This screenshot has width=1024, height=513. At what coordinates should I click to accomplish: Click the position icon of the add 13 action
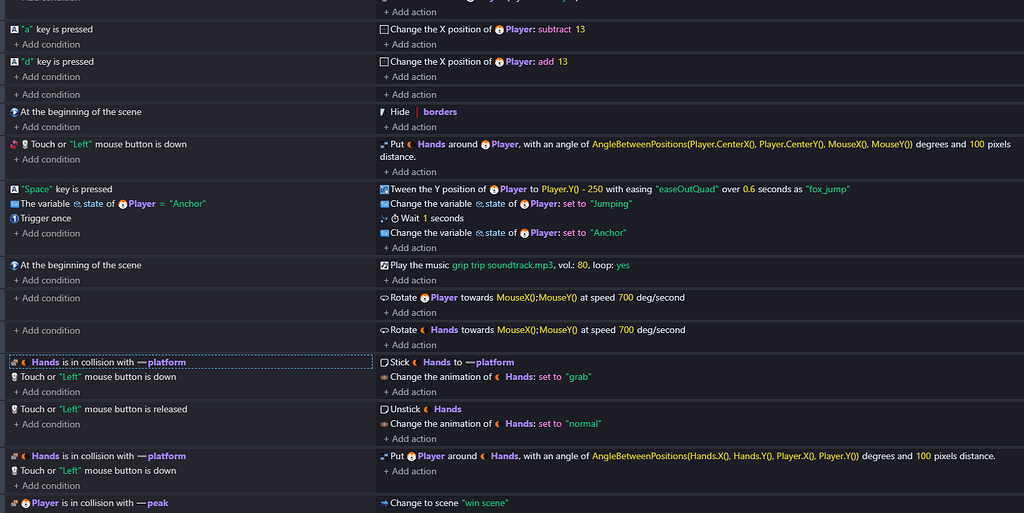(384, 62)
